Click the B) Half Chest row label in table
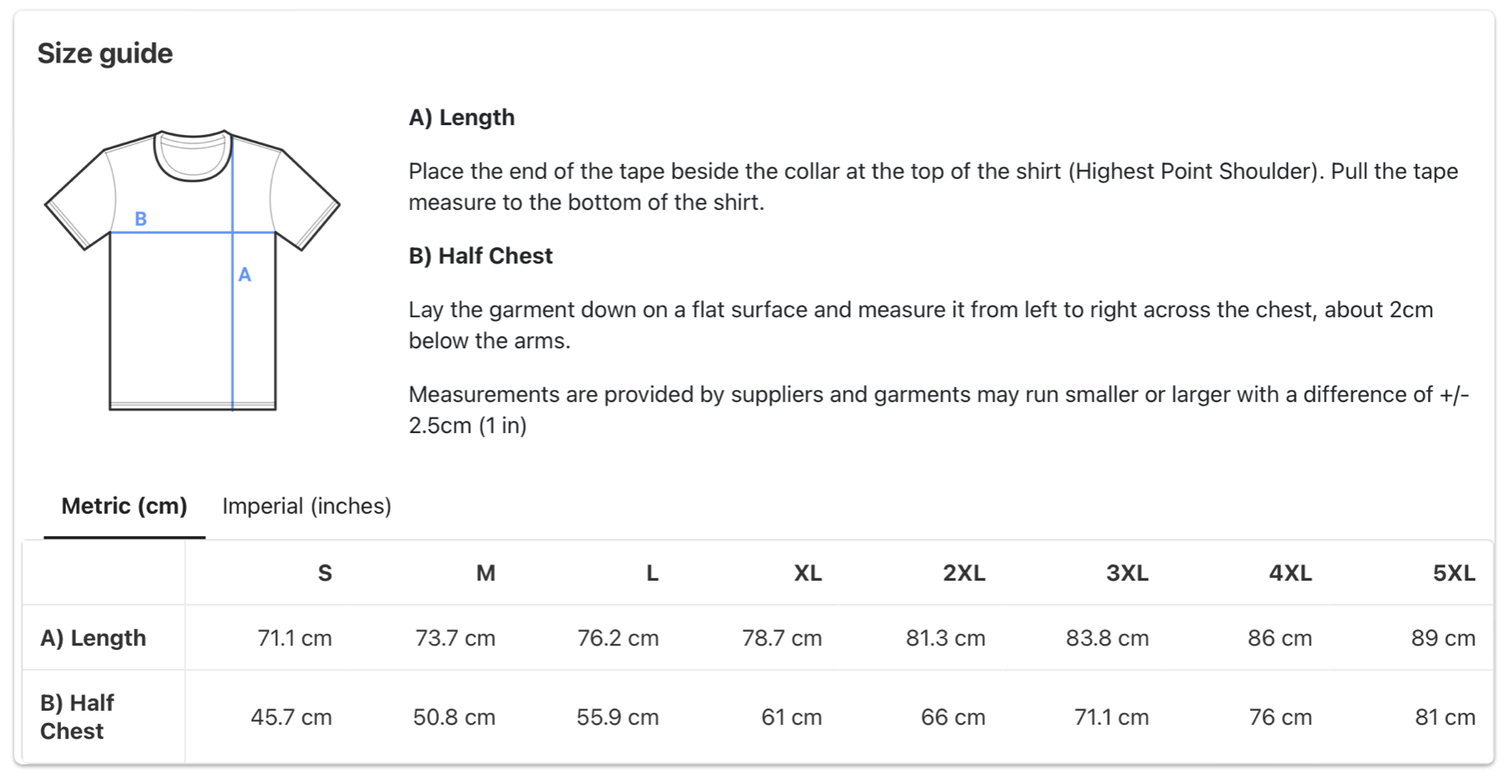This screenshot has height=784, width=1512. coord(77,716)
